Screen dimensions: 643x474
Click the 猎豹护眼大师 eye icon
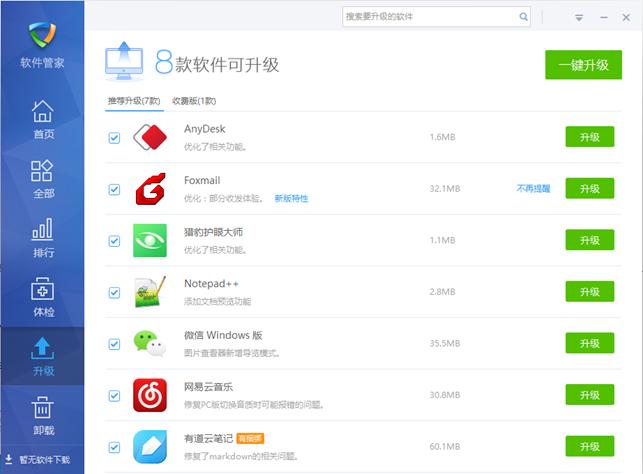point(150,240)
